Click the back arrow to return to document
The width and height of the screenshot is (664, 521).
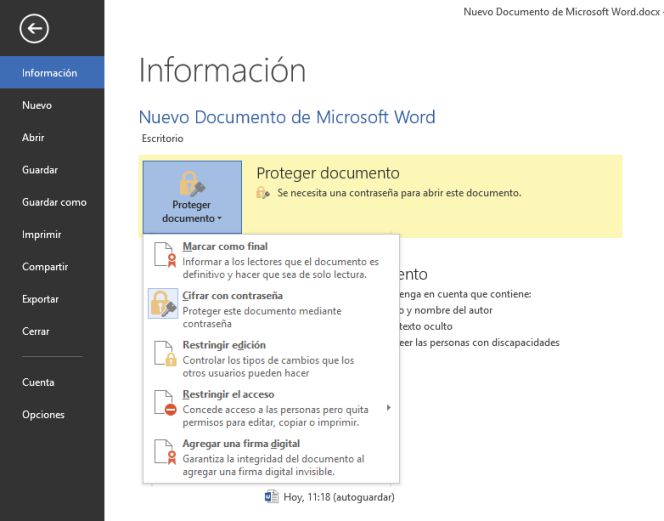pos(34,28)
